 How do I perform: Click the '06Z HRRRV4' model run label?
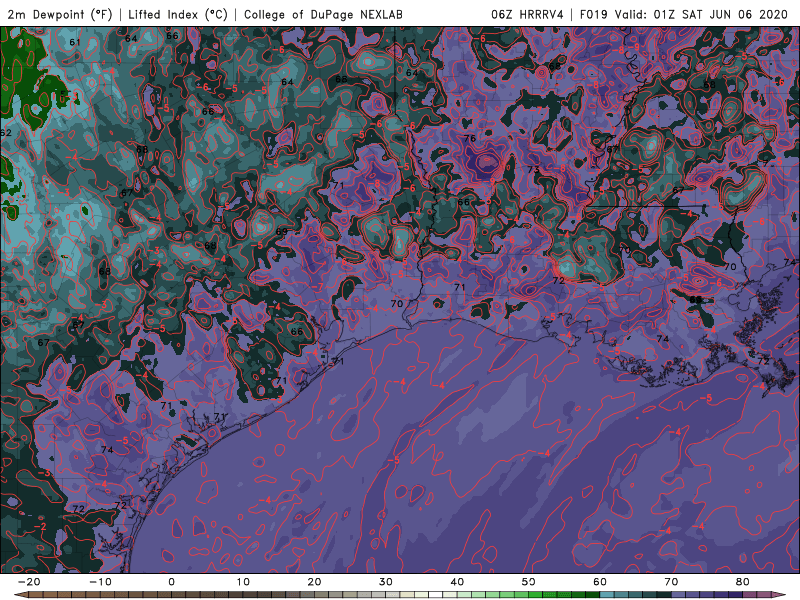(527, 14)
